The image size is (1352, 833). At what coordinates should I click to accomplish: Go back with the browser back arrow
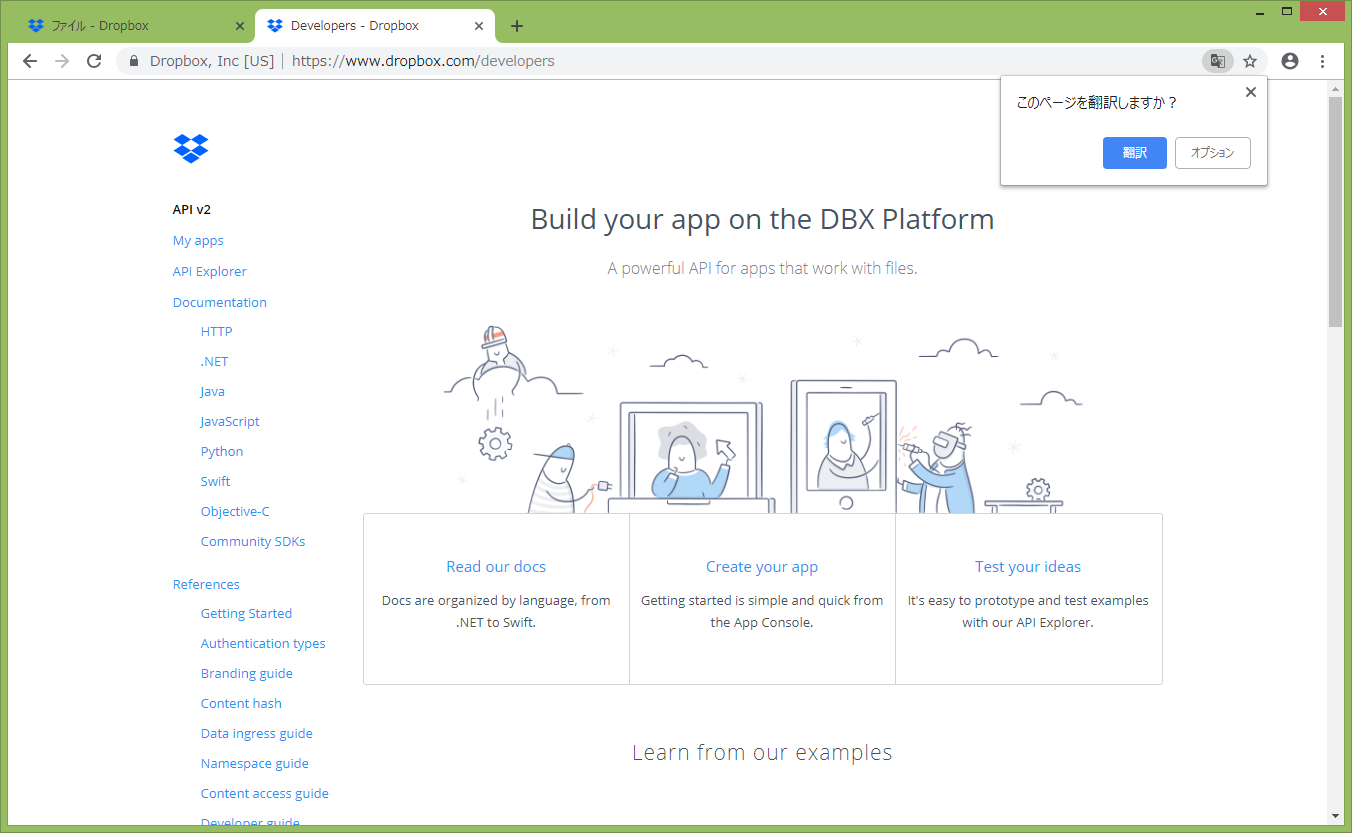pos(30,61)
